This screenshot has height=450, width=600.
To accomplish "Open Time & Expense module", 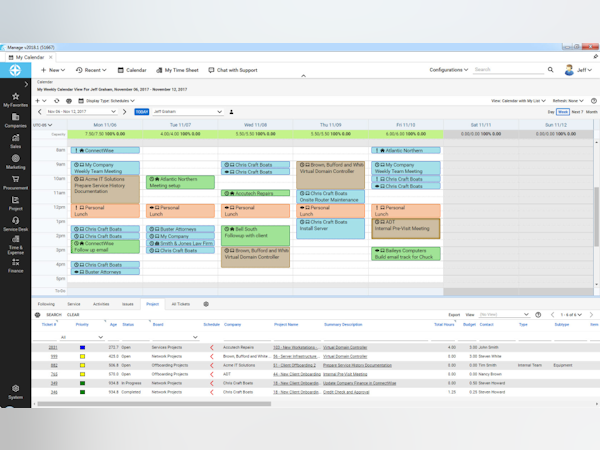I will tap(15, 245).
